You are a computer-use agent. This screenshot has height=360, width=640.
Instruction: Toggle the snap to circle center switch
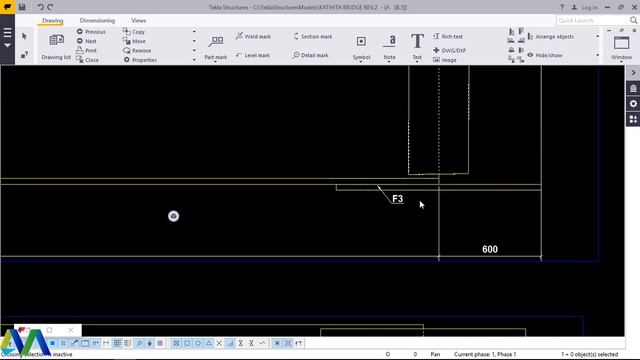[198, 343]
